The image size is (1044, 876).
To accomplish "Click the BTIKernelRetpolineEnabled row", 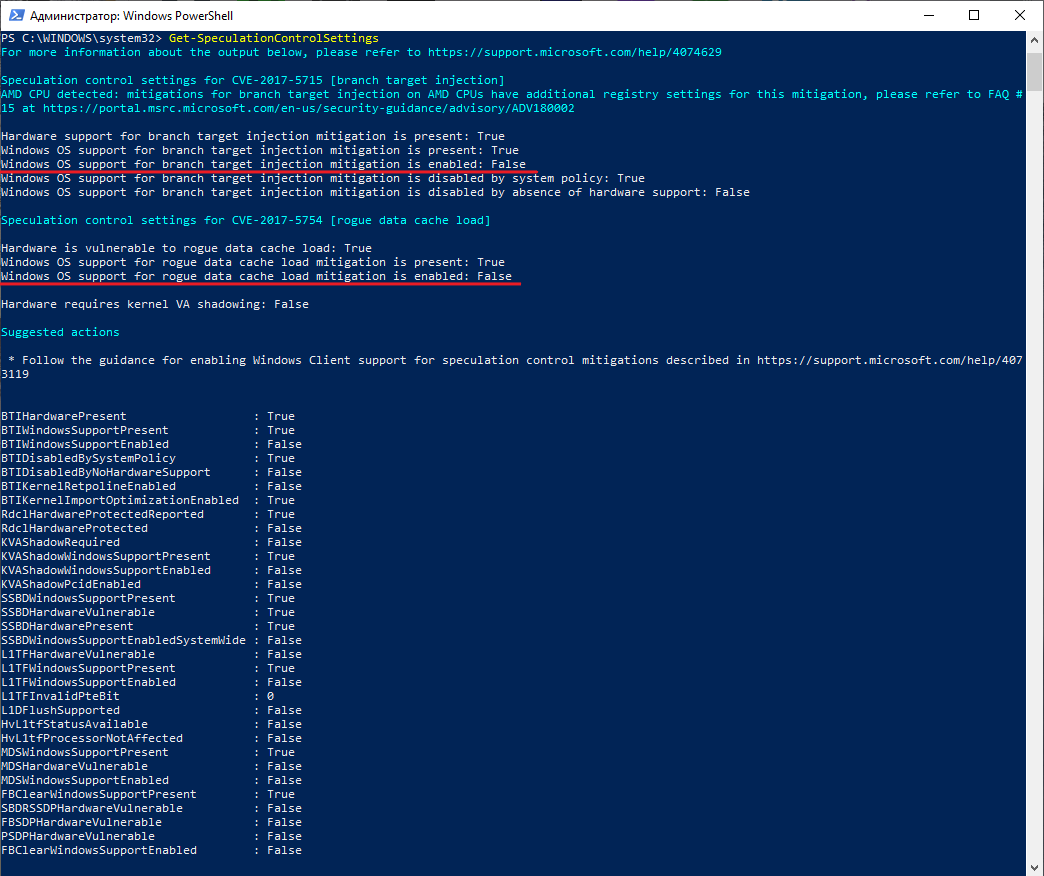I will pyautogui.click(x=151, y=486).
